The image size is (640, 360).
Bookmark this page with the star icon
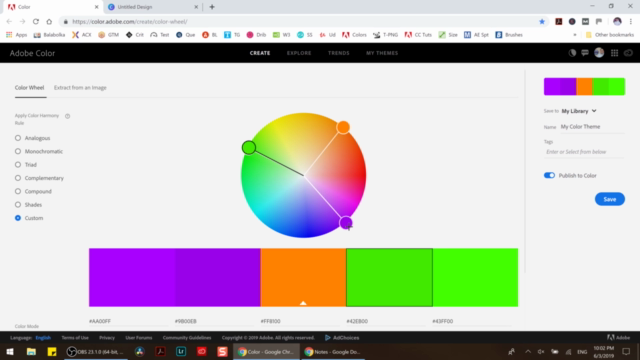(542, 22)
